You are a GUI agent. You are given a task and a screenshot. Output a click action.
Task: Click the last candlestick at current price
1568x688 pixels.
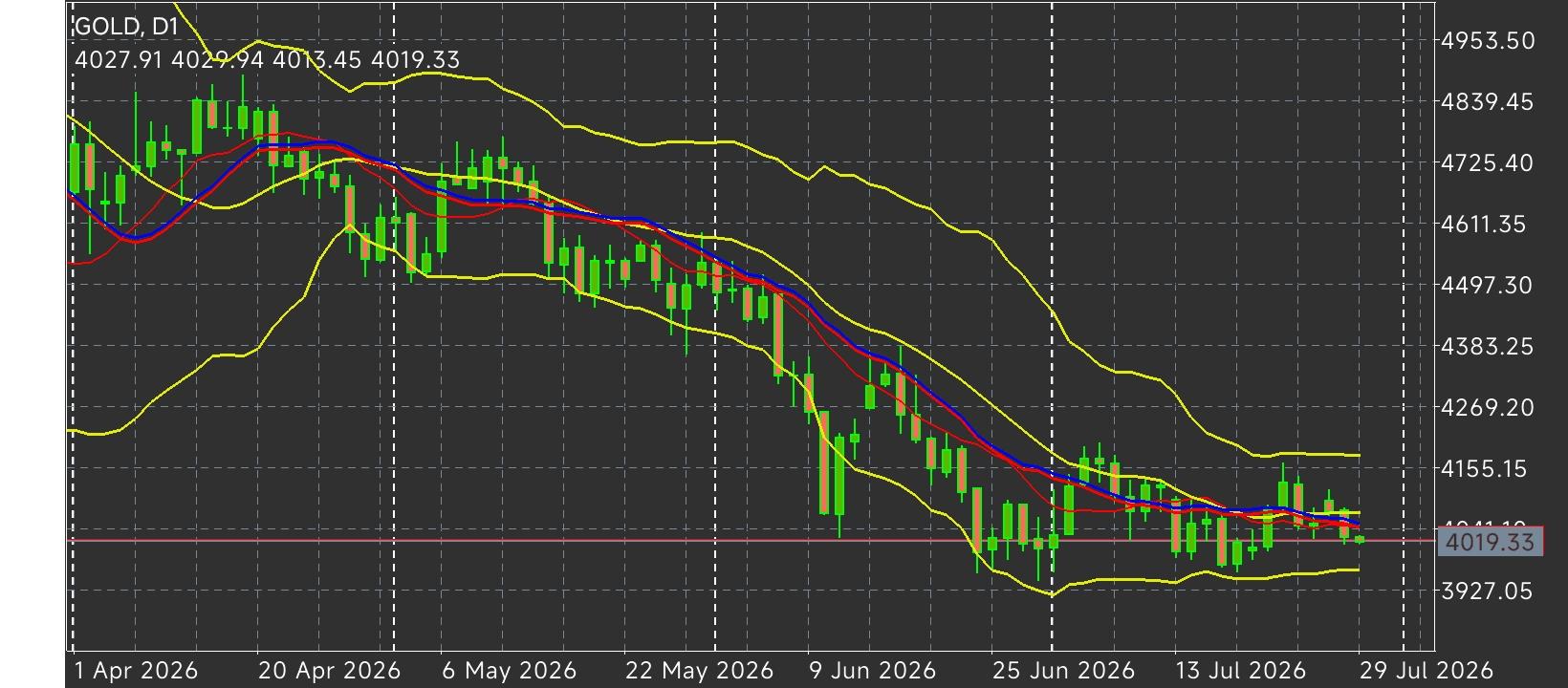coord(1360,540)
